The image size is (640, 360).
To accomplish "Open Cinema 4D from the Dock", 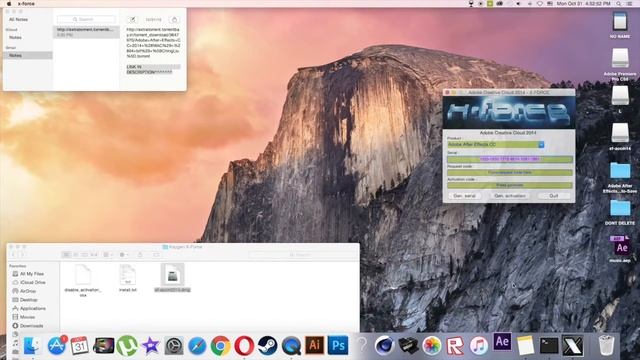I will [x=384, y=346].
